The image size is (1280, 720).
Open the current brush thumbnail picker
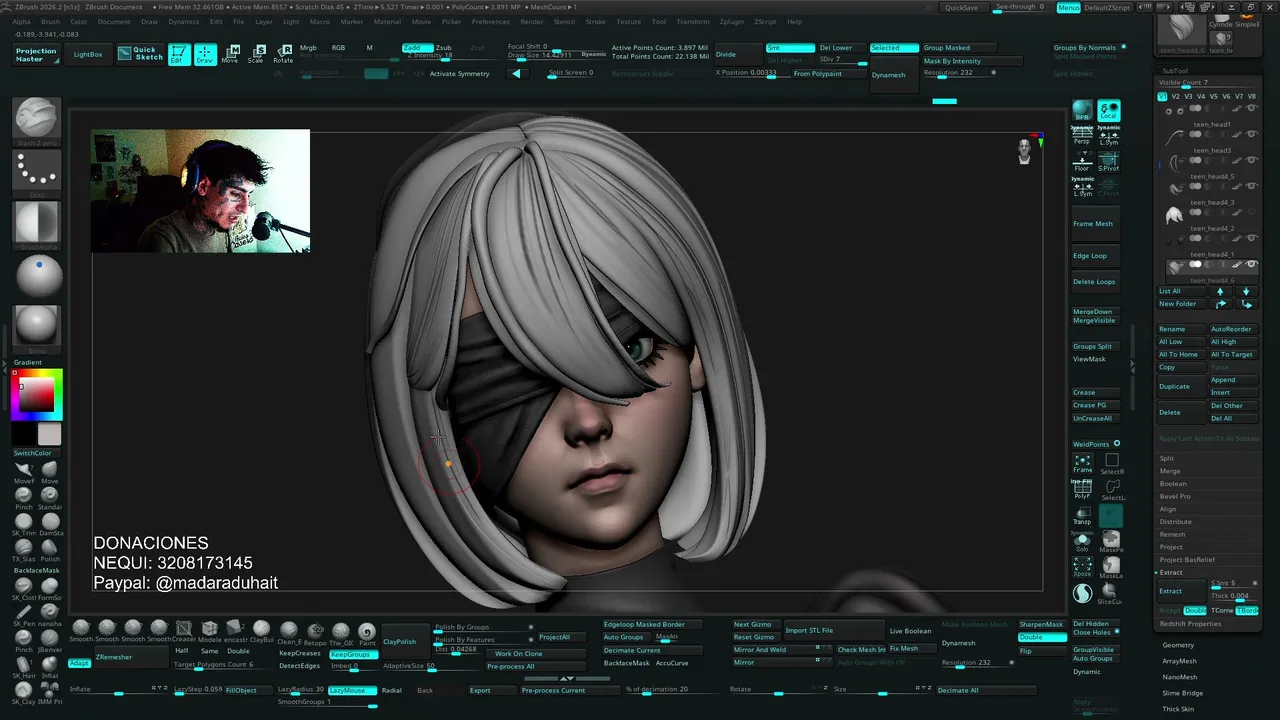pyautogui.click(x=37, y=119)
